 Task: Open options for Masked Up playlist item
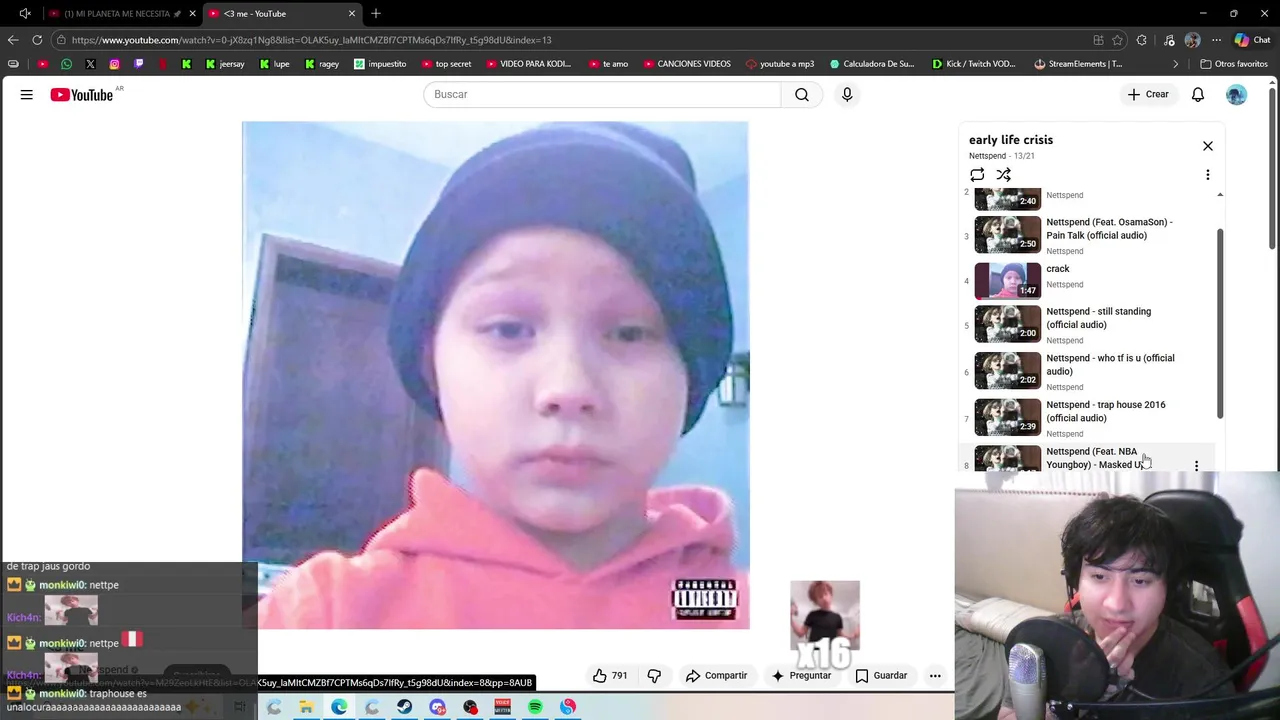(1196, 465)
